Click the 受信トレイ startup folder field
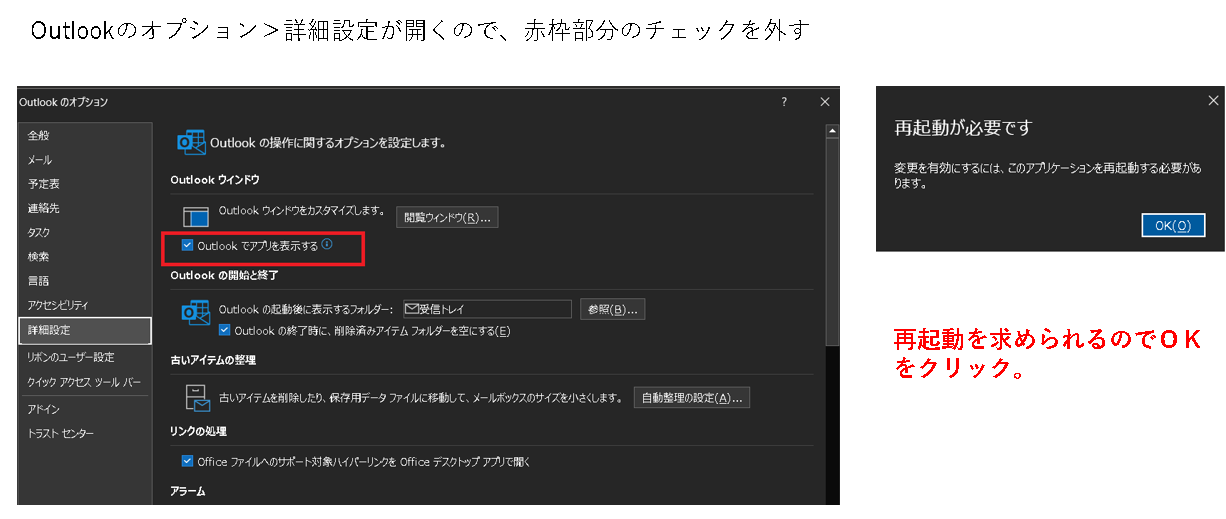The width and height of the screenshot is (1226, 519). point(486,309)
